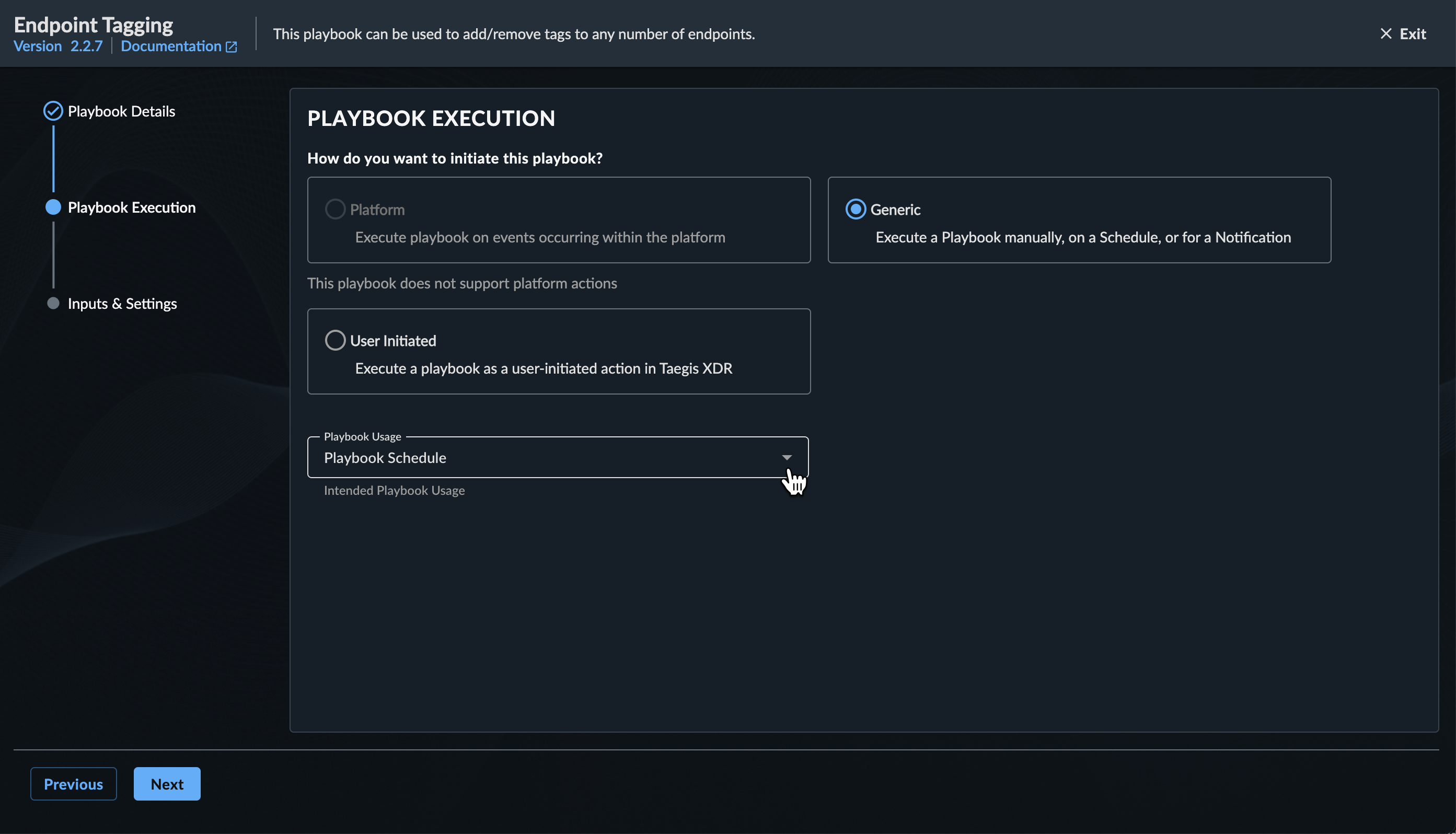1456x834 pixels.
Task: Click the Platform card description text
Action: pyautogui.click(x=540, y=237)
